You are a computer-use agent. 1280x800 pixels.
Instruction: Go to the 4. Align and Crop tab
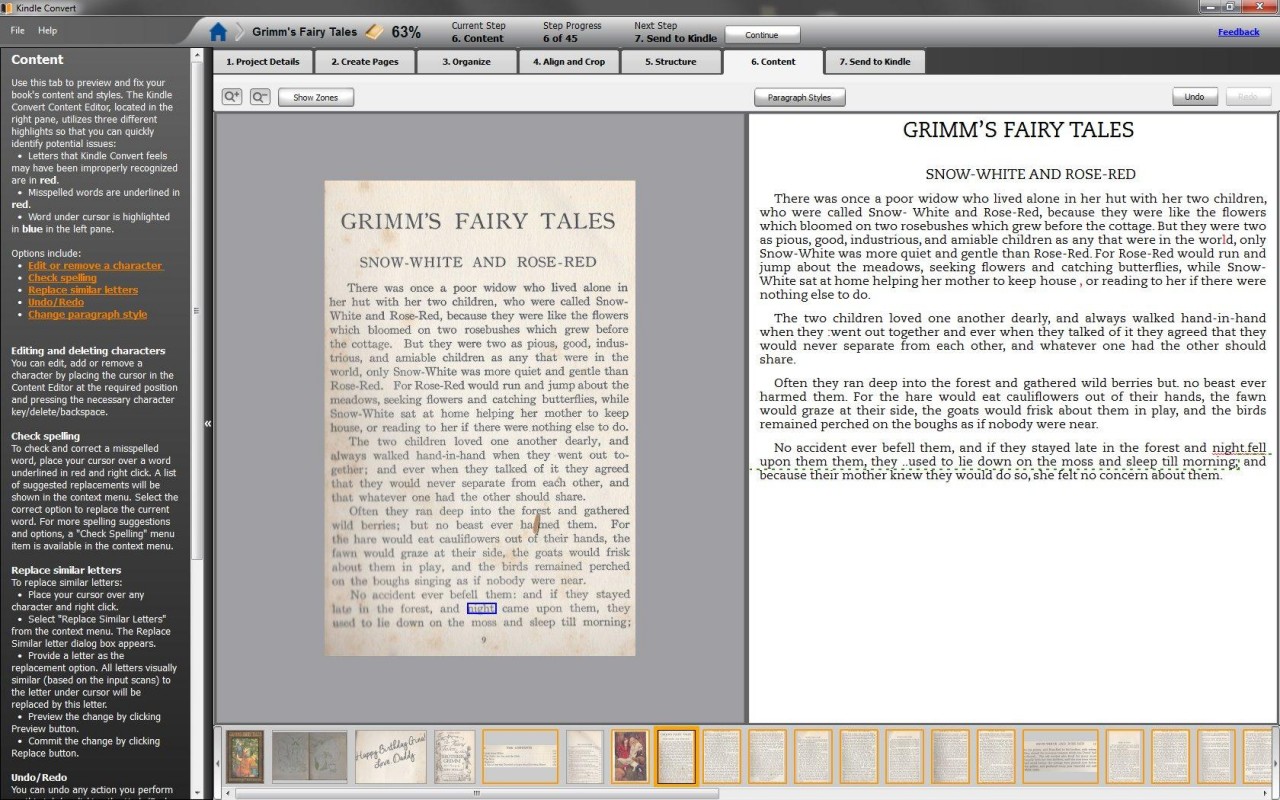point(568,62)
